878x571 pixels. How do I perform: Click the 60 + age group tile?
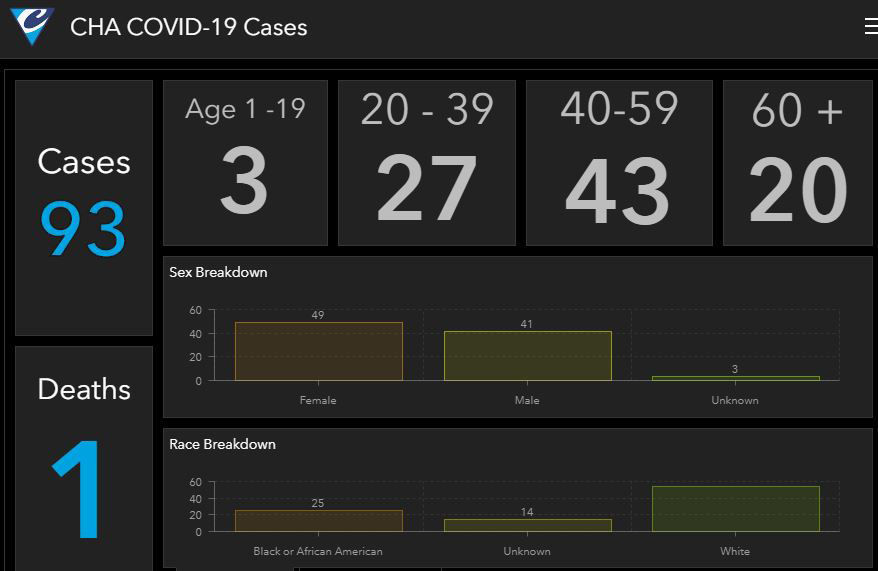tap(797, 163)
